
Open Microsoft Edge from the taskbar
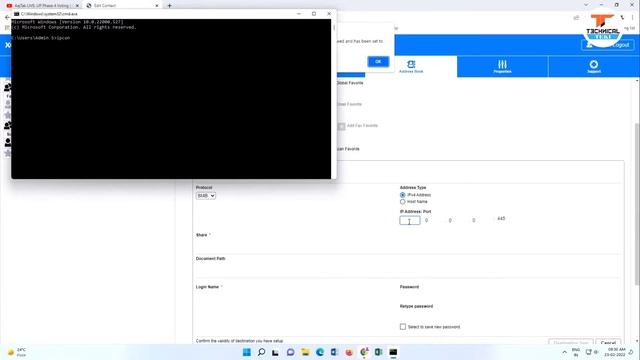click(x=320, y=352)
